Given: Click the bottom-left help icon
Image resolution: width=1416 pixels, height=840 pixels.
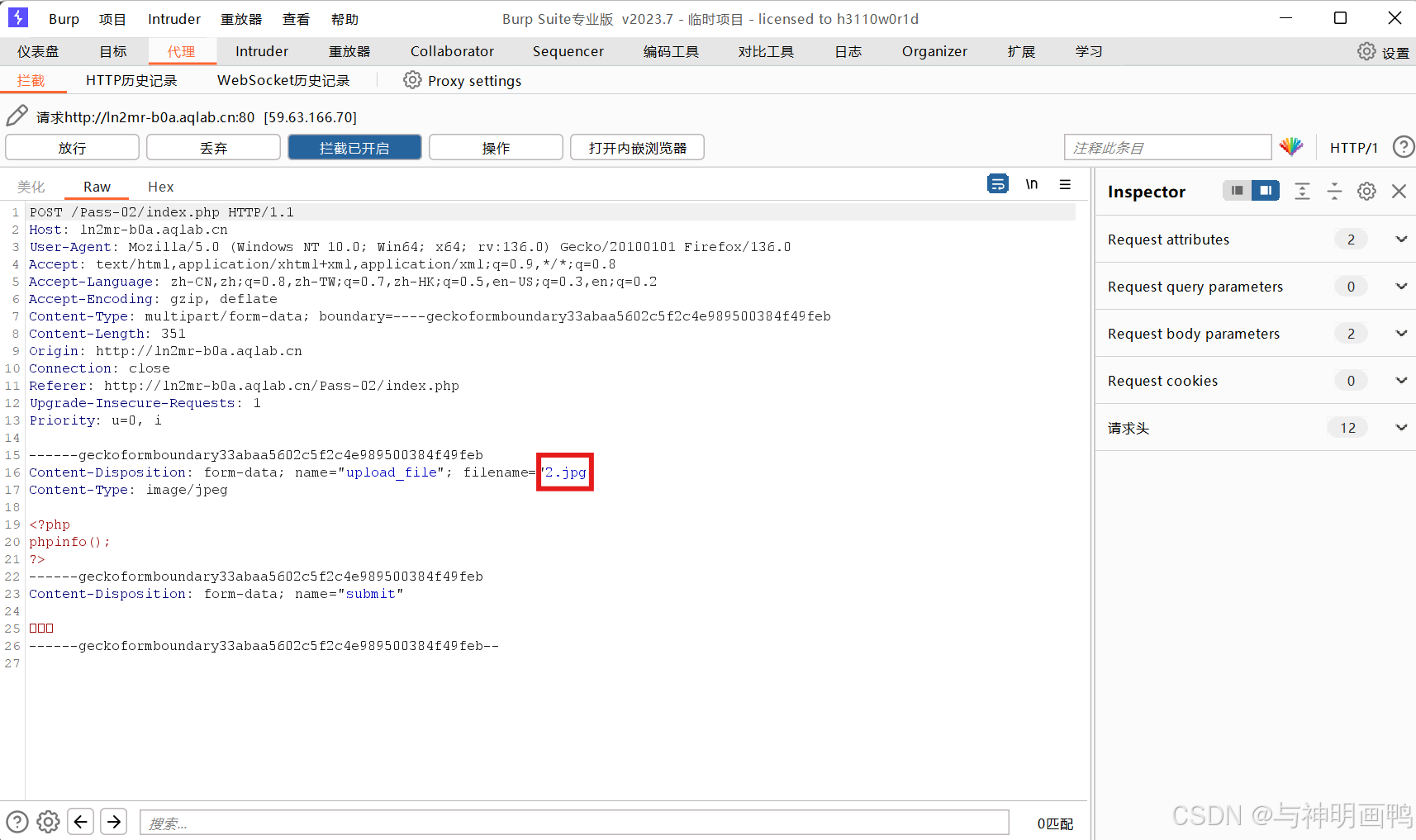Looking at the screenshot, I should (17, 822).
